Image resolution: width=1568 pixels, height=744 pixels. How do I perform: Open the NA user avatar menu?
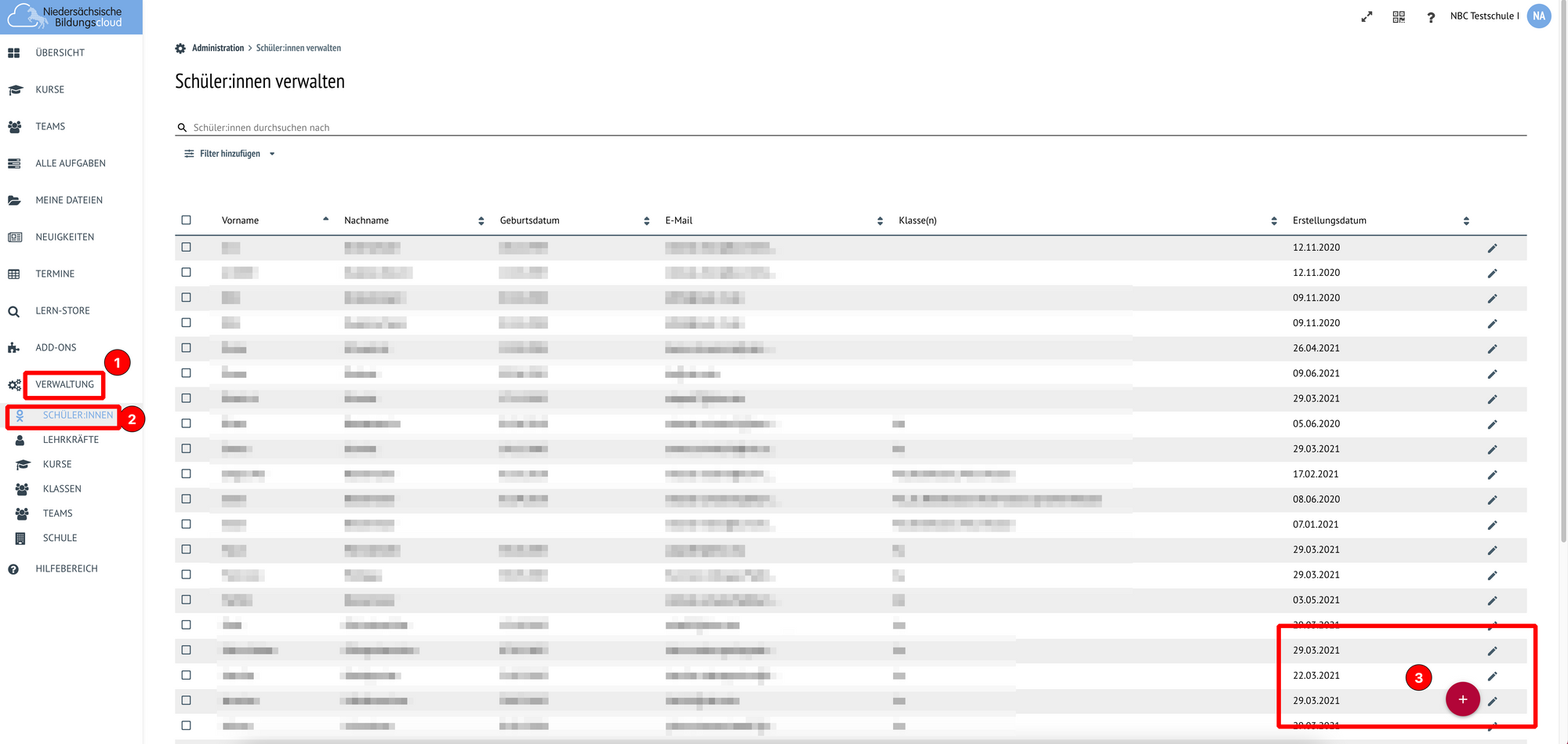point(1538,16)
